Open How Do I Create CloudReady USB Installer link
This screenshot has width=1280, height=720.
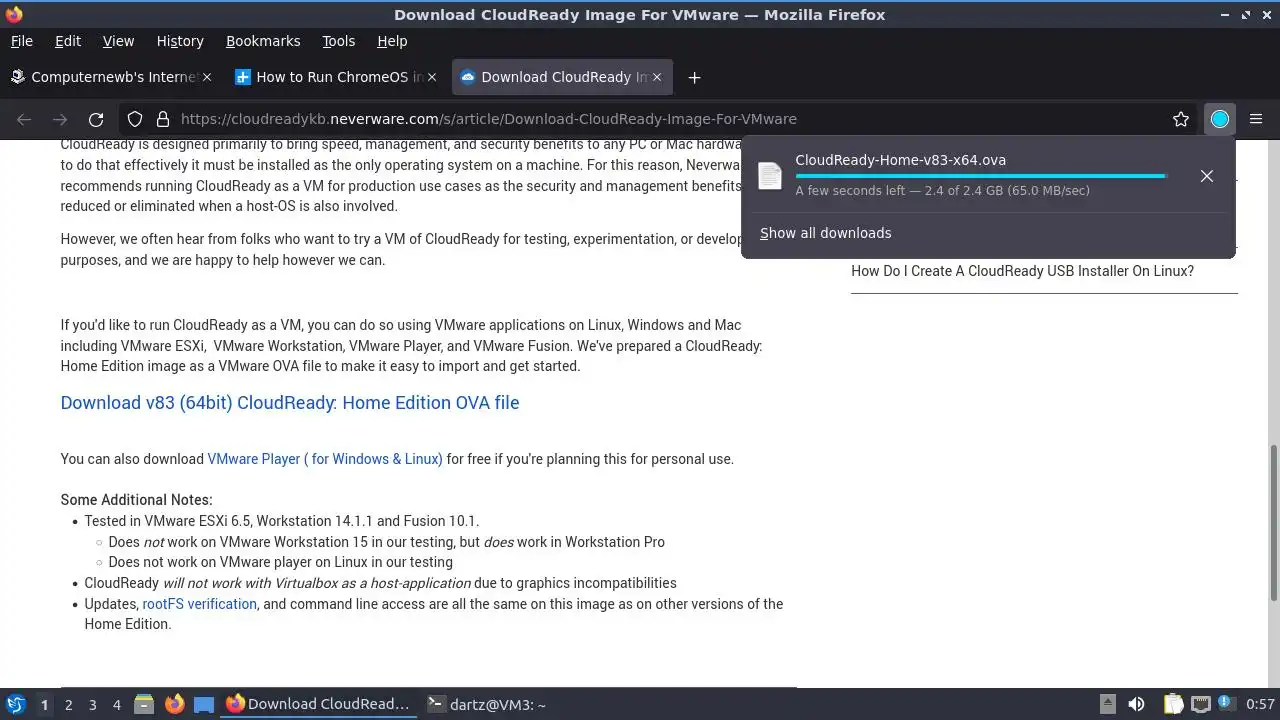[1022, 271]
